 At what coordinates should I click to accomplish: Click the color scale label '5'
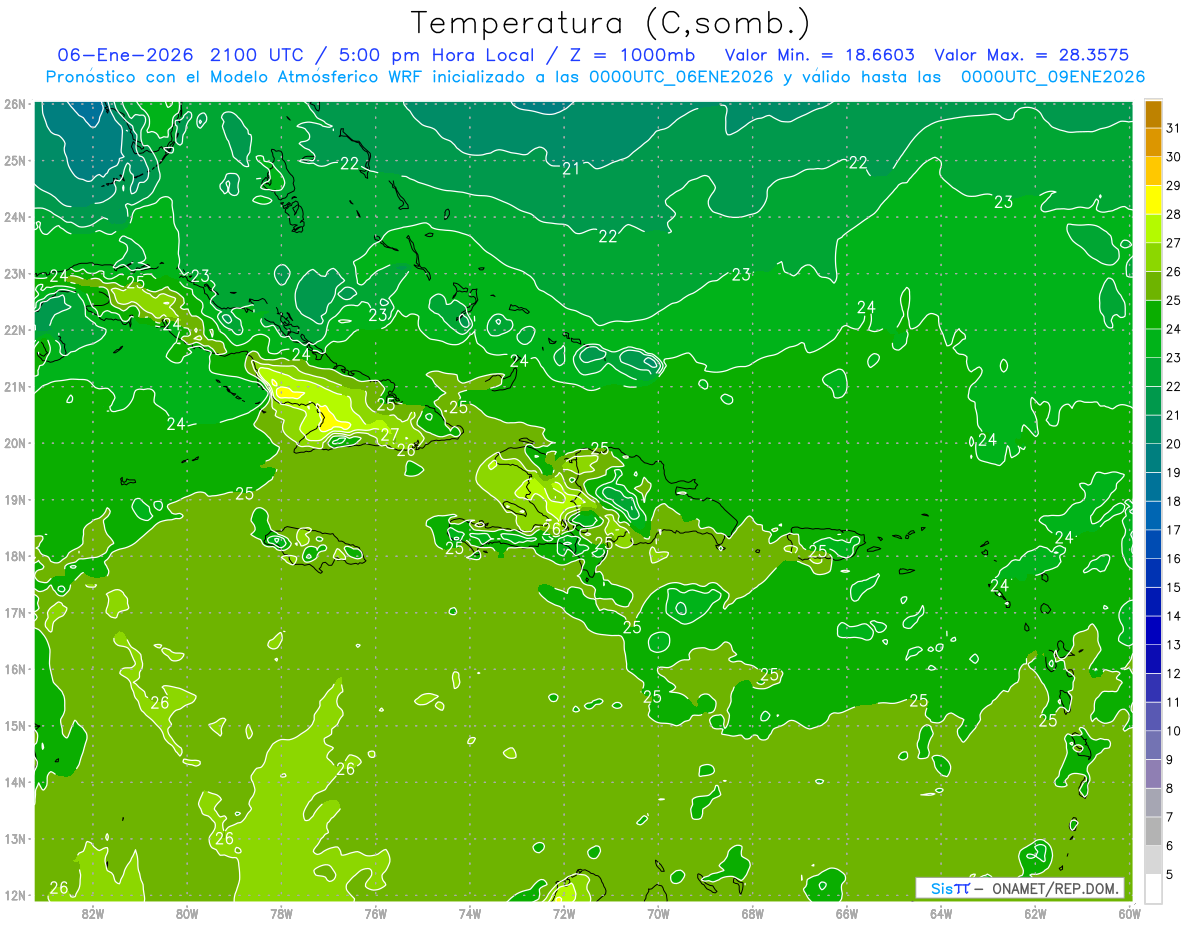coord(1171,874)
